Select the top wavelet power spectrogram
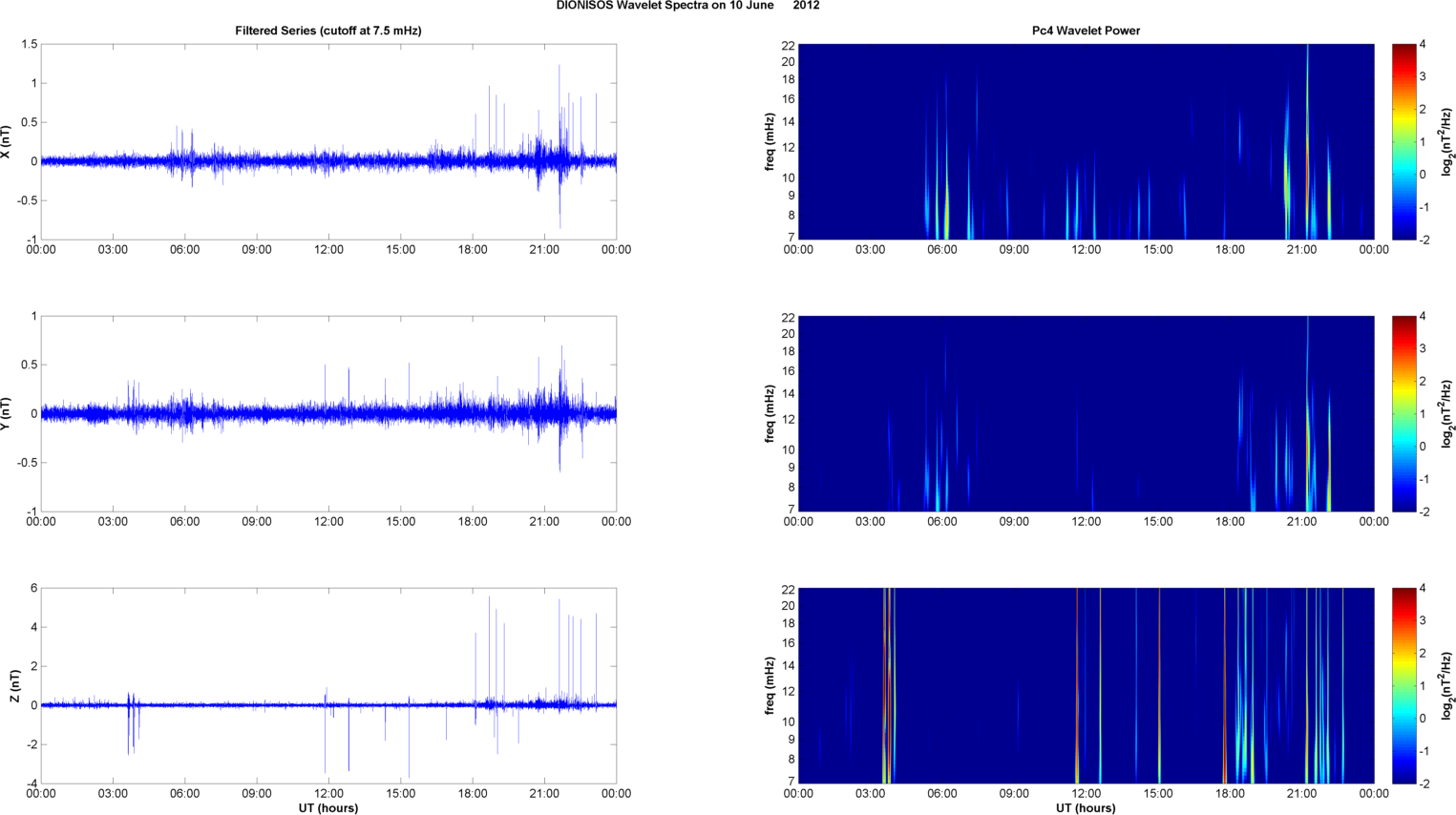Screen dimensions: 1456x815 click(1086, 141)
